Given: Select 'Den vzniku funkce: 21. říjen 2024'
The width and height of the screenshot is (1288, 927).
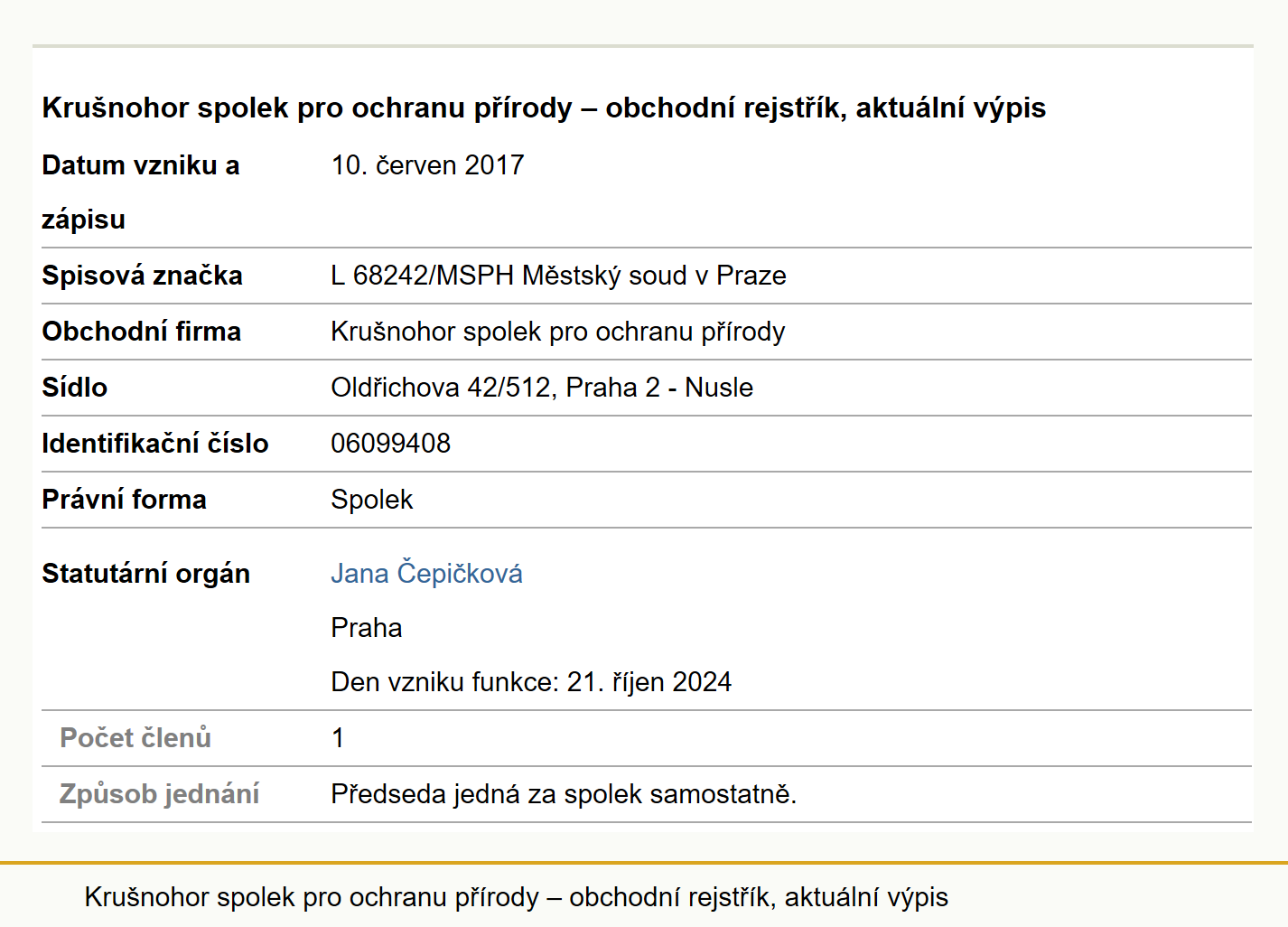Looking at the screenshot, I should pyautogui.click(x=531, y=682).
